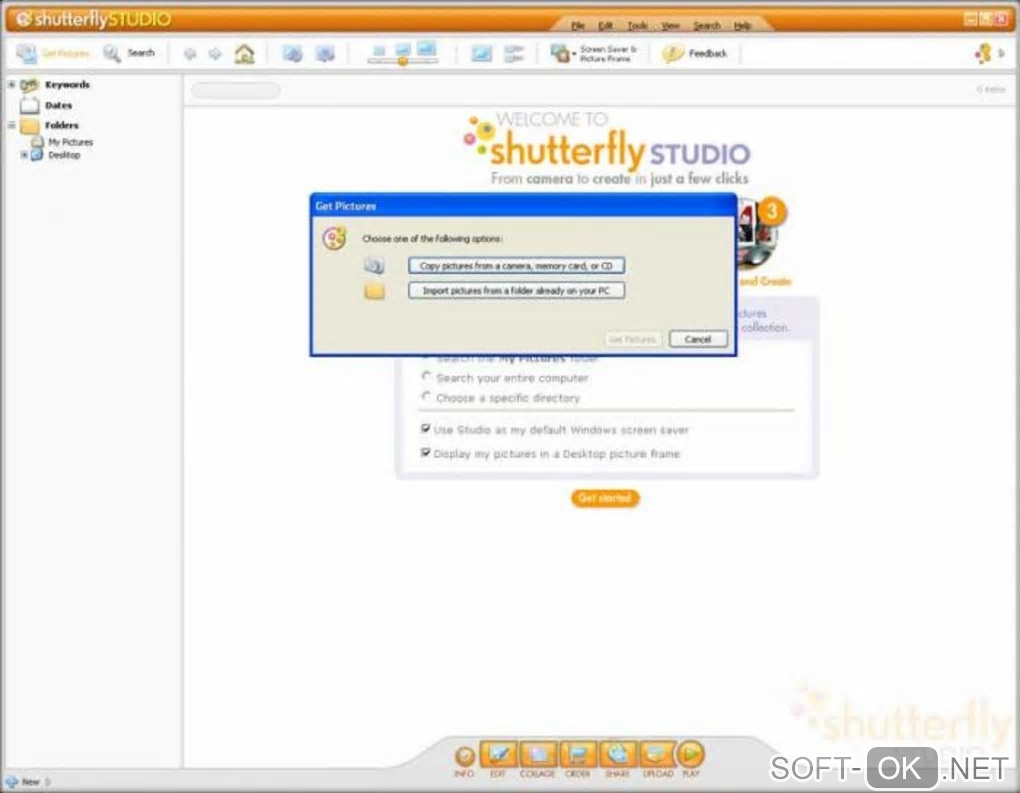Viewport: 1020px width, 793px height.
Task: Click the orange Get started button
Action: [x=605, y=498]
